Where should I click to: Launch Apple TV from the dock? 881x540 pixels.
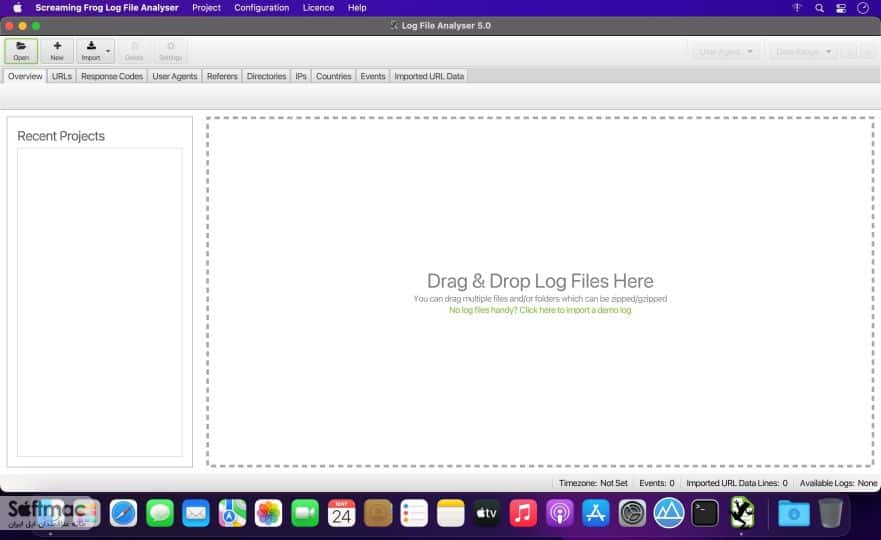(x=487, y=513)
